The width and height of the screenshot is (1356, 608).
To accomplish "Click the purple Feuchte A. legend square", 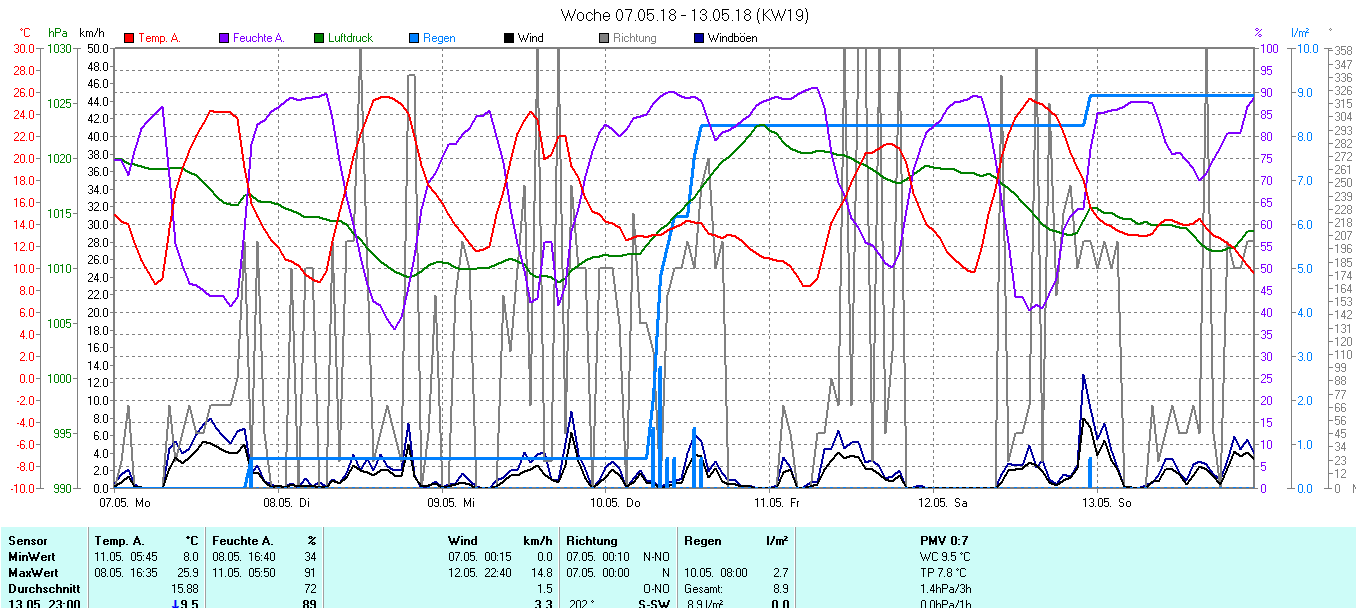I will [224, 38].
